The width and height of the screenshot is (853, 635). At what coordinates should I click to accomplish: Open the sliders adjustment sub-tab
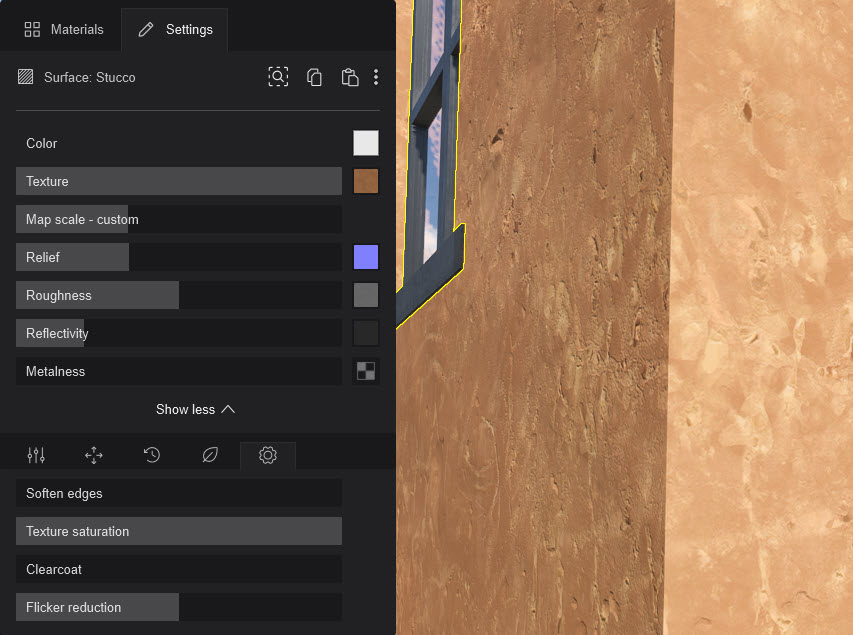[x=36, y=455]
